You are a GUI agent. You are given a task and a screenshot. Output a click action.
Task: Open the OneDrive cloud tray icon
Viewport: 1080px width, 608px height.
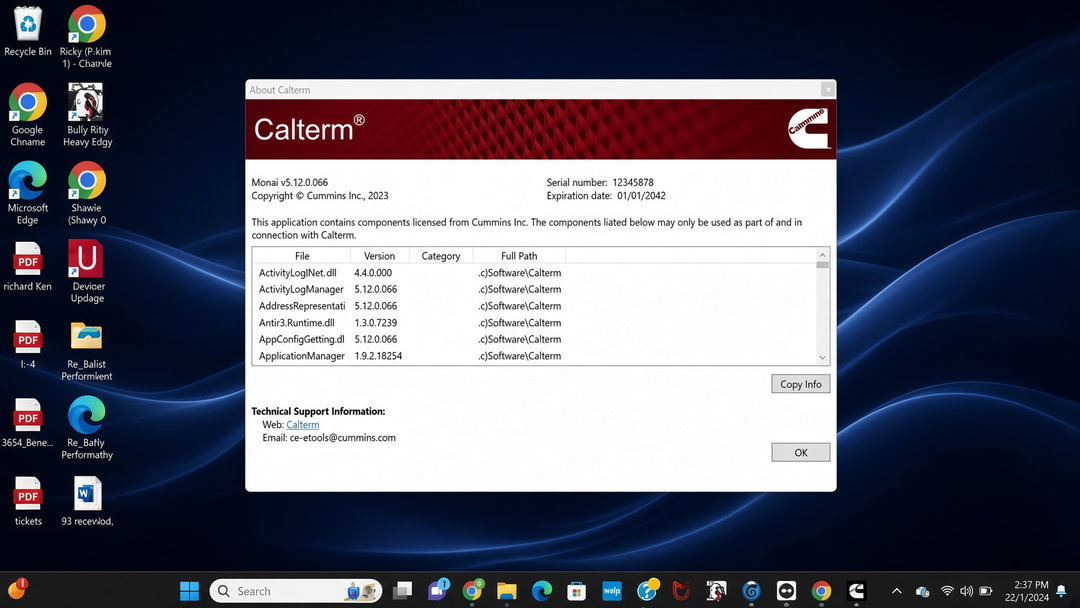(x=922, y=591)
